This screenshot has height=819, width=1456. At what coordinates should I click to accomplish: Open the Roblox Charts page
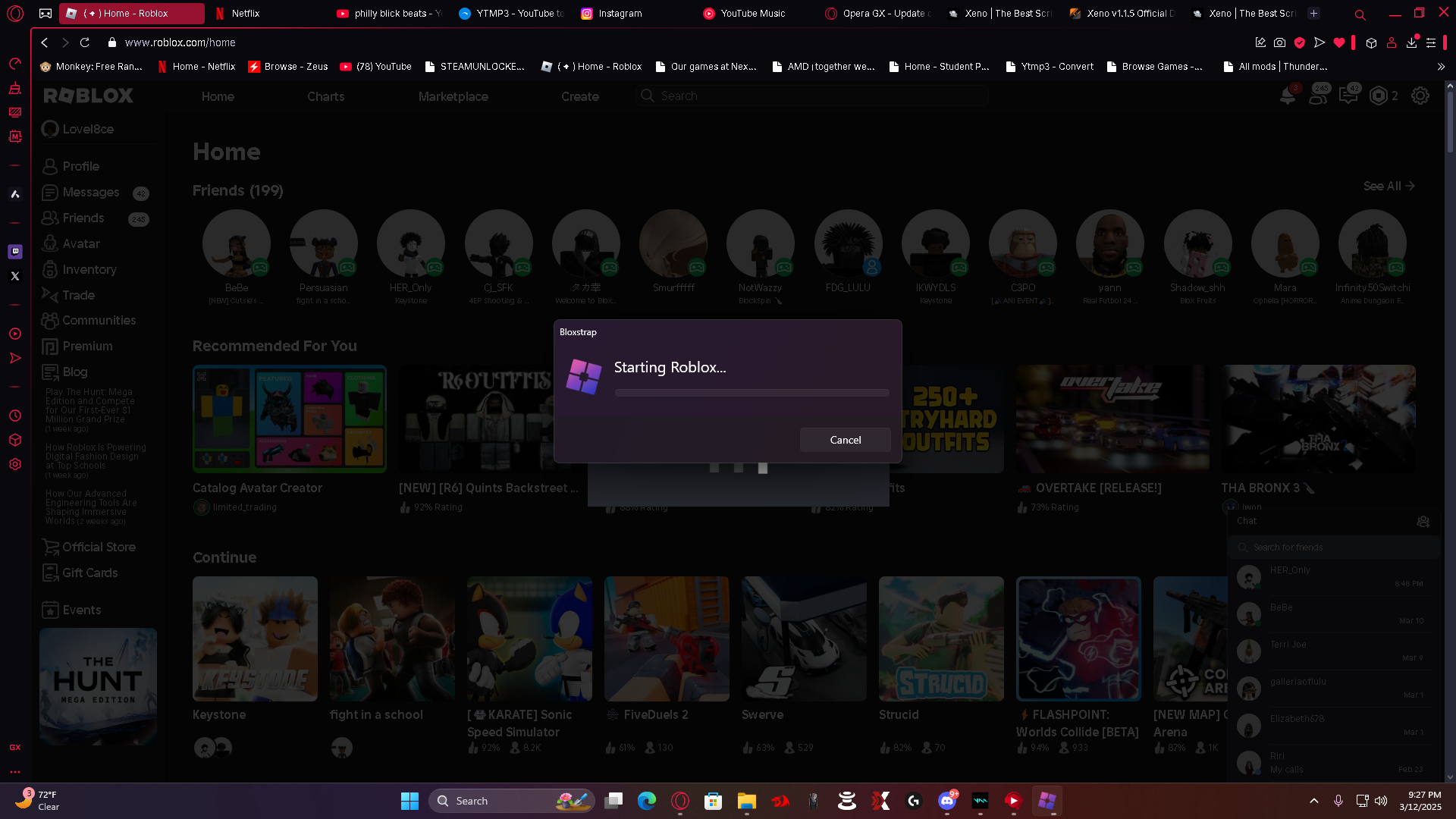pos(326,96)
